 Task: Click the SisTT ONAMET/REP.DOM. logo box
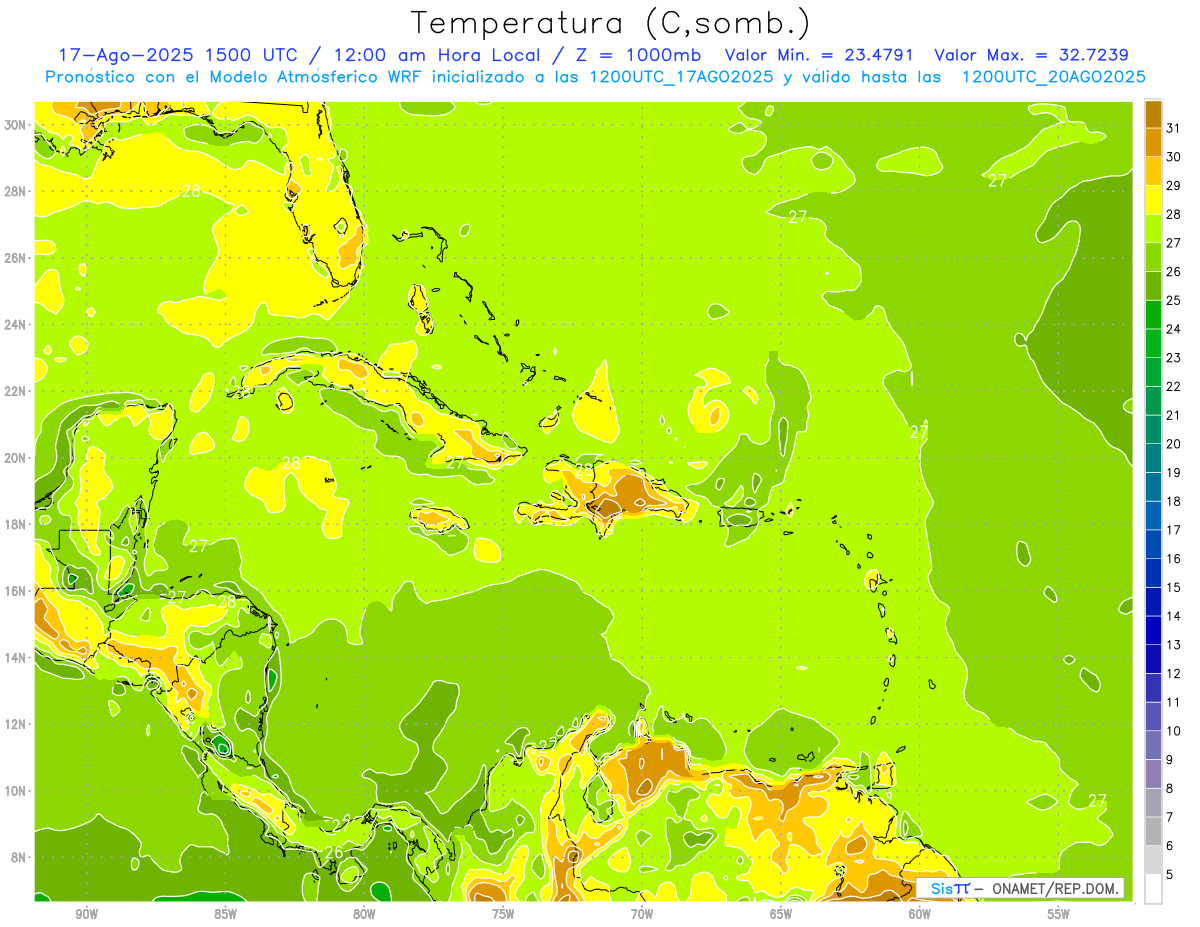(1020, 888)
